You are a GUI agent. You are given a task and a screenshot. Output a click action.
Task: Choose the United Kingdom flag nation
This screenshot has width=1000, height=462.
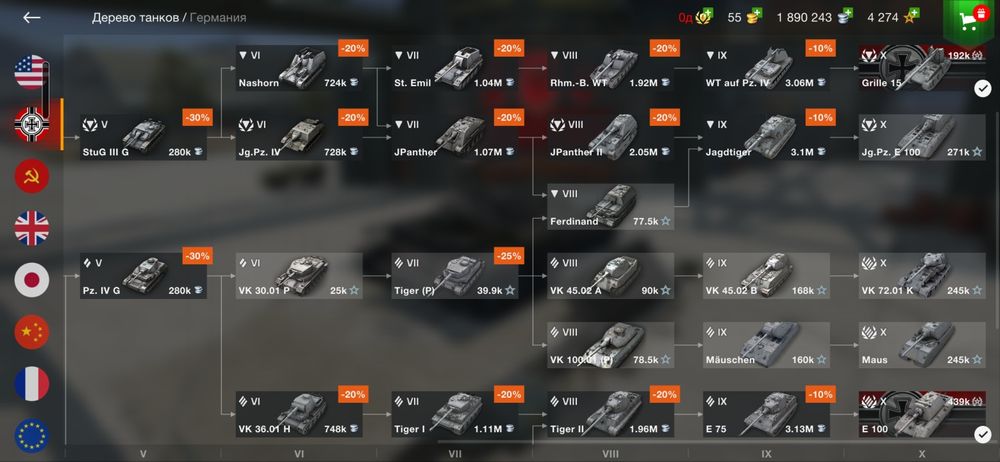click(x=31, y=228)
